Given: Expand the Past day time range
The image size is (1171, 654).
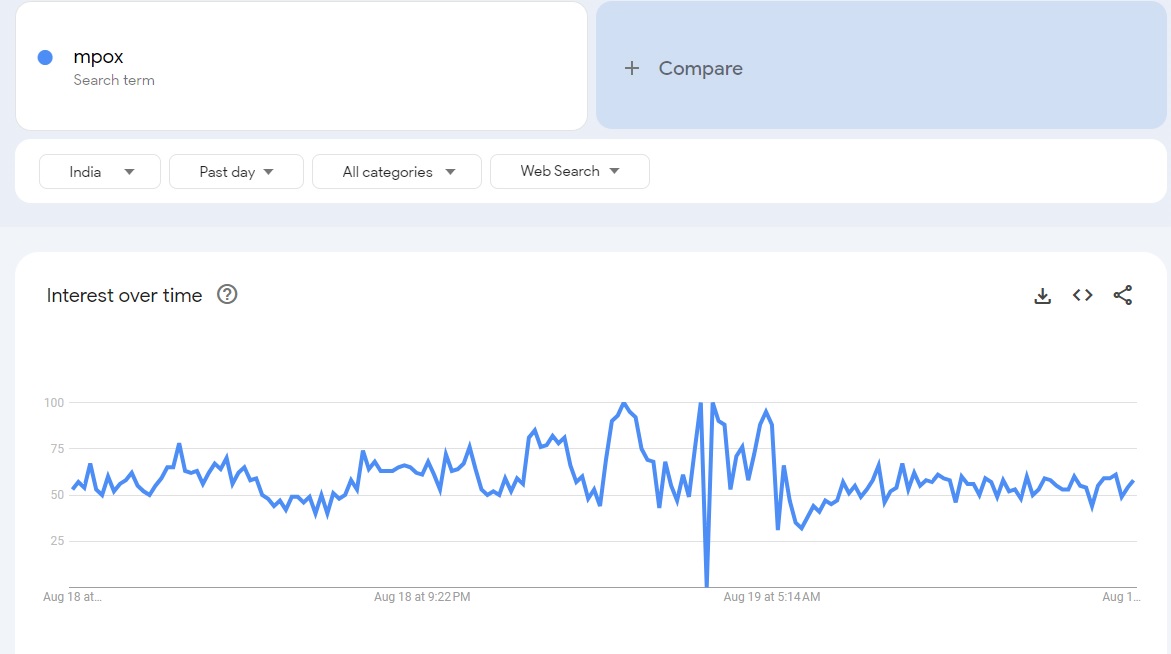Looking at the screenshot, I should coord(236,172).
